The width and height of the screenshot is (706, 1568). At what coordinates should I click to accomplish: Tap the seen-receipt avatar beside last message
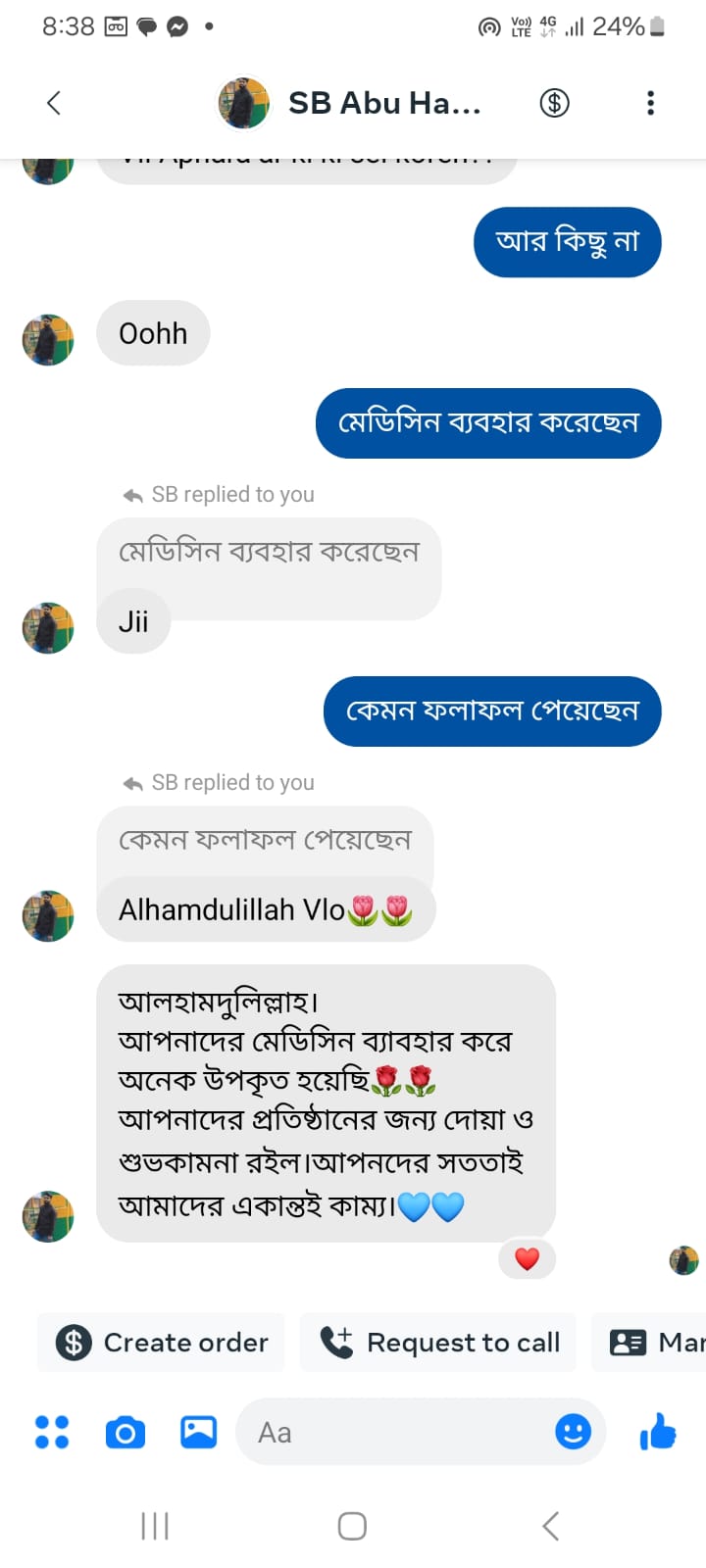coord(683,1260)
